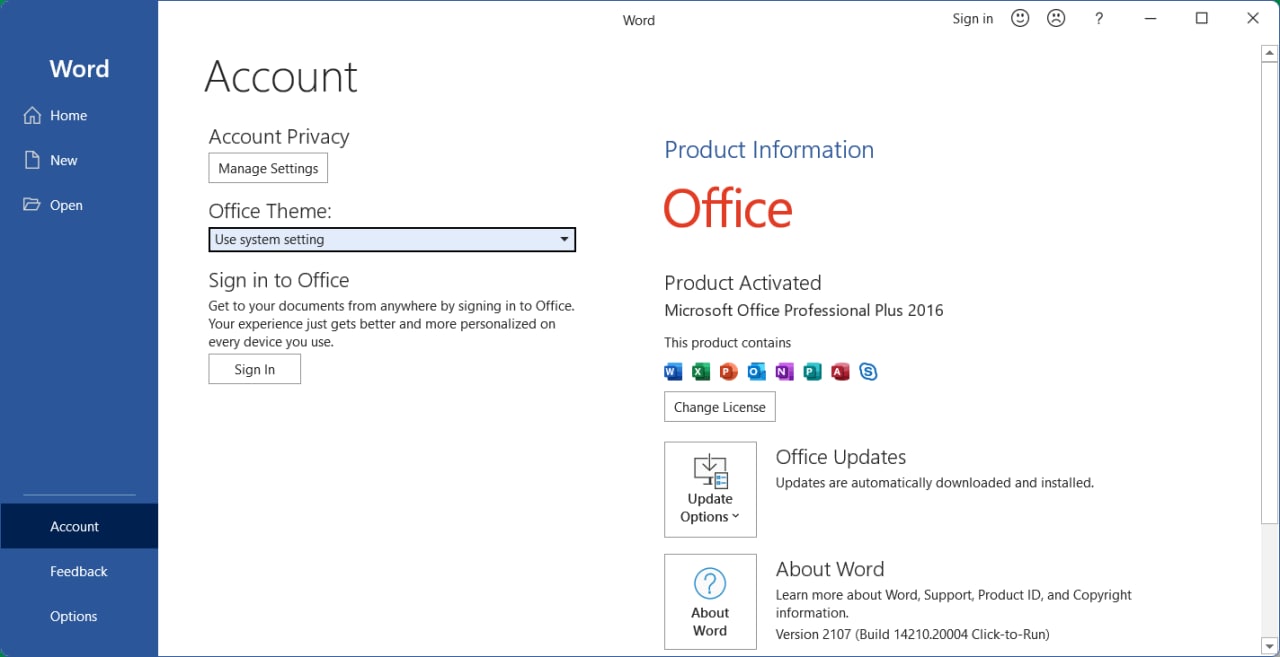This screenshot has width=1280, height=657.
Task: Expand the Office Theme dropdown
Action: pos(392,240)
